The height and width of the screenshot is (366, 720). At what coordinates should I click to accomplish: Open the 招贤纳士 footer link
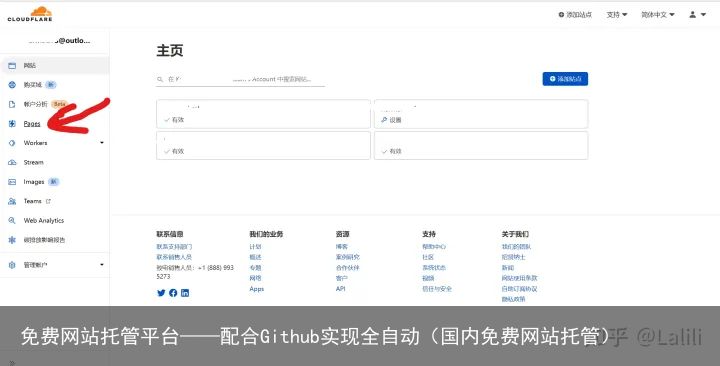click(x=513, y=257)
